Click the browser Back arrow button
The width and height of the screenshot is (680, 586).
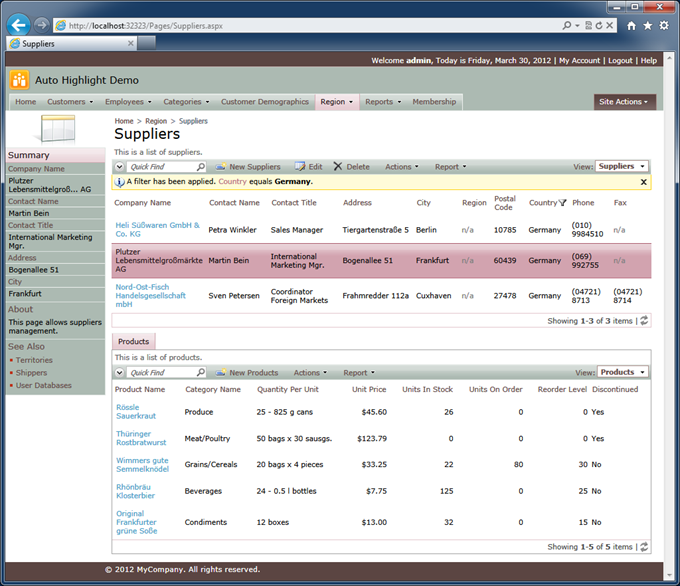pos(17,24)
